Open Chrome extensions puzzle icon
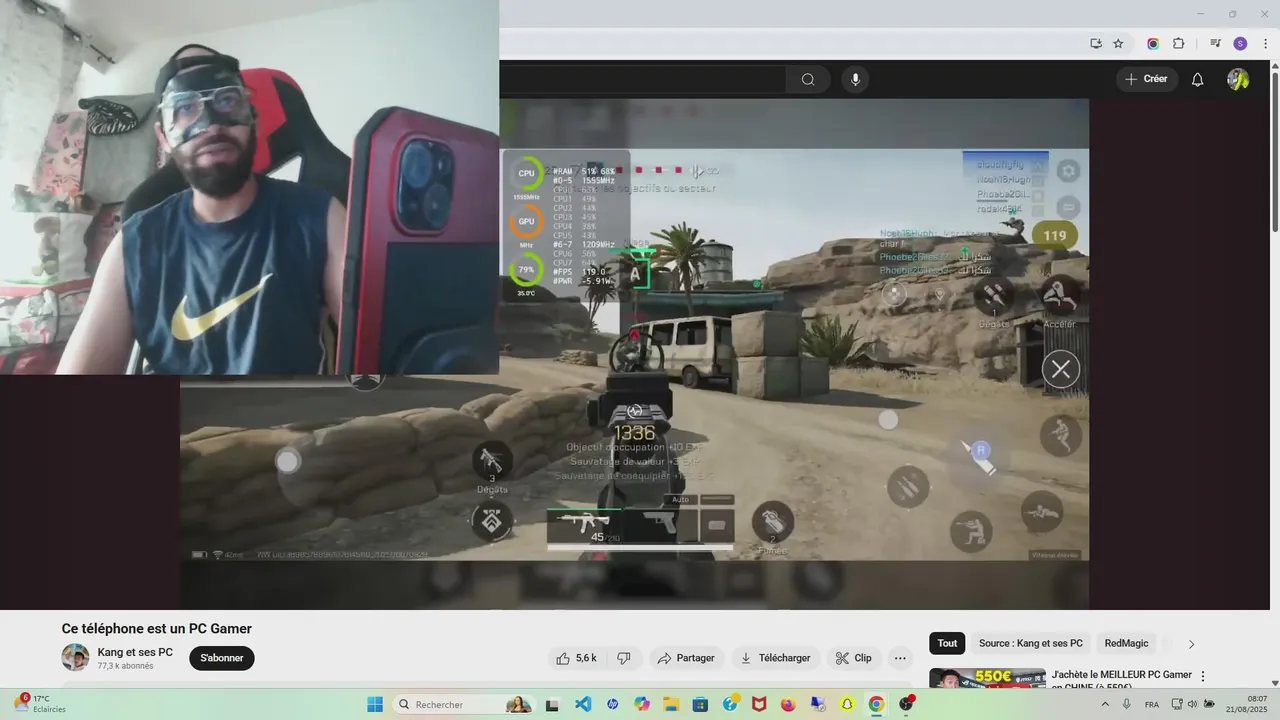1280x720 pixels. point(1178,44)
